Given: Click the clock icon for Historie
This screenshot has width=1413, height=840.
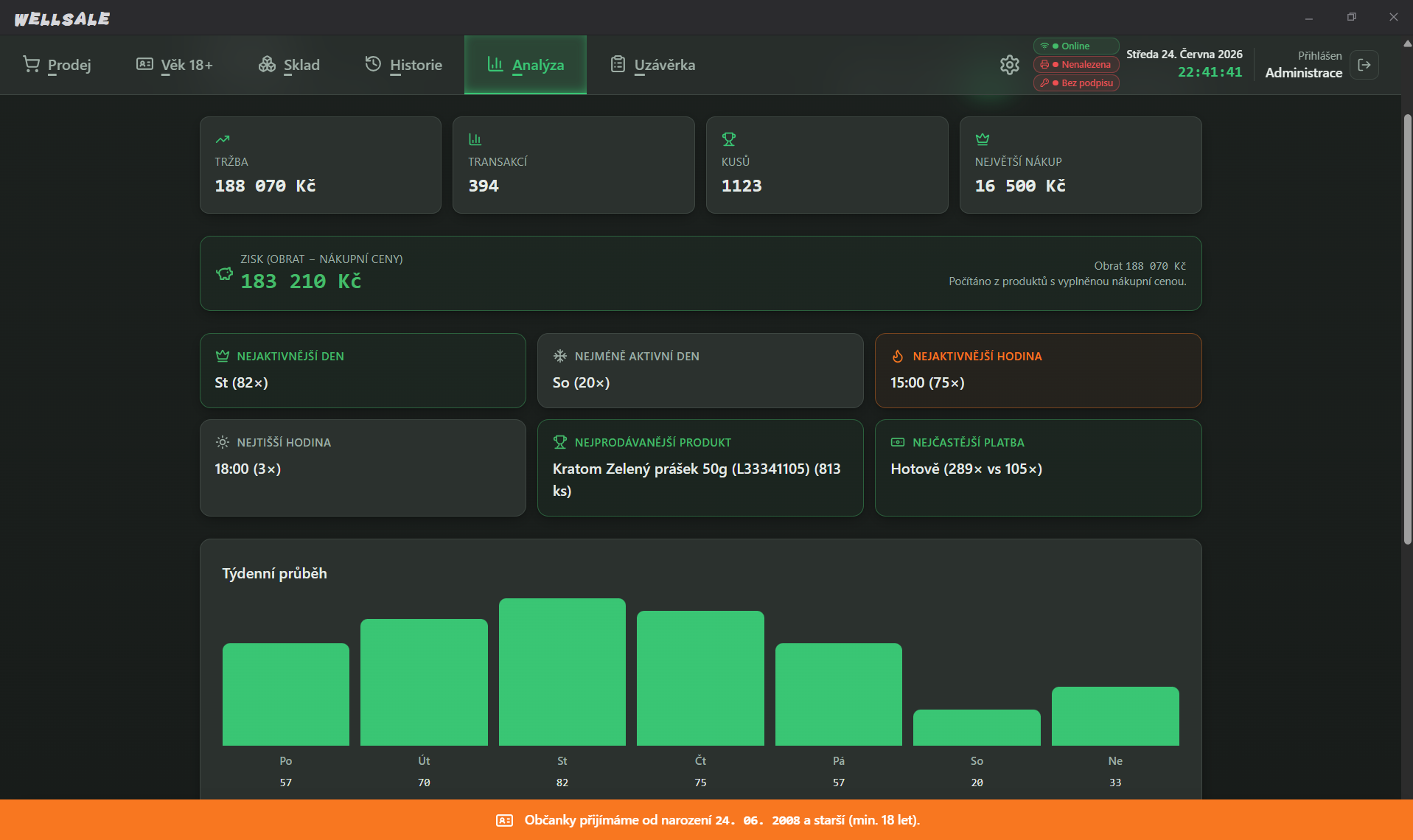Looking at the screenshot, I should point(373,64).
